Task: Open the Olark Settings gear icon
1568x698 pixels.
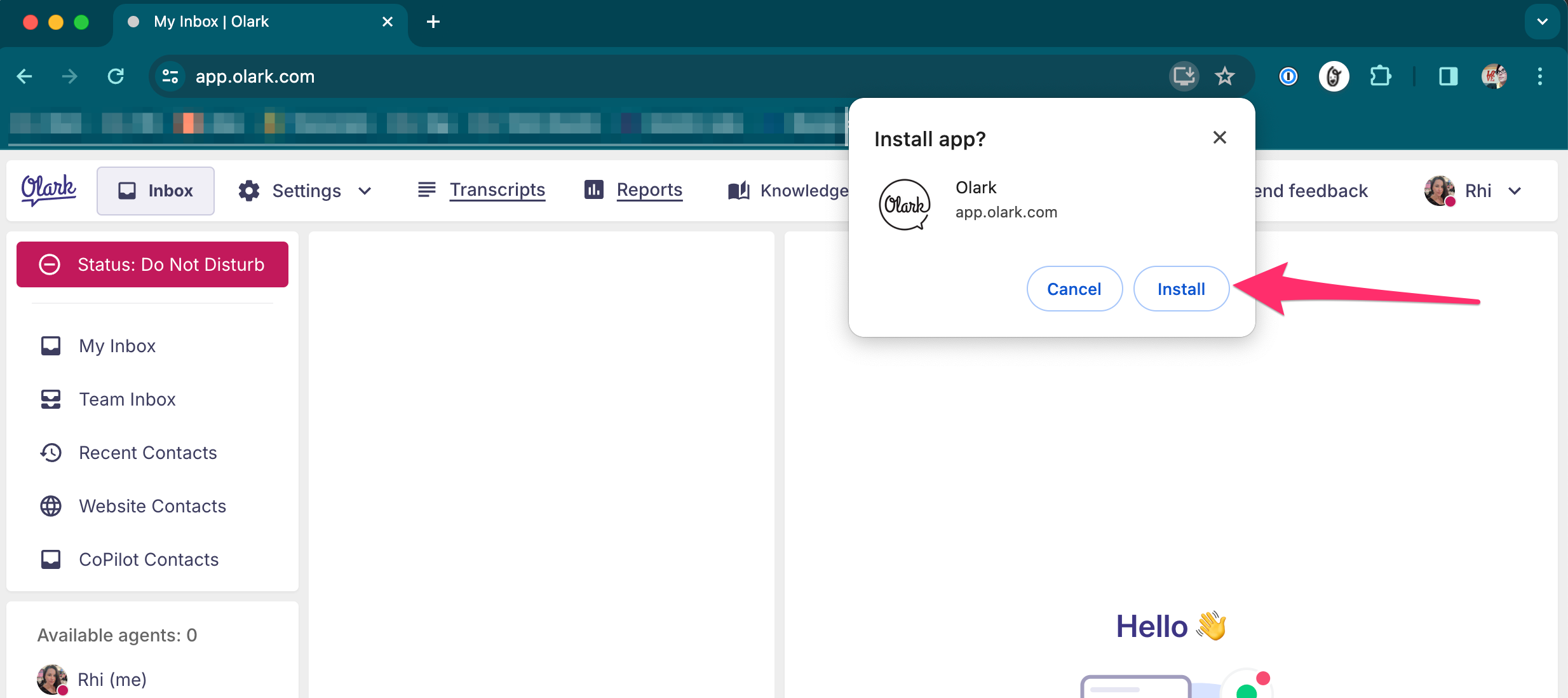Action: [248, 190]
